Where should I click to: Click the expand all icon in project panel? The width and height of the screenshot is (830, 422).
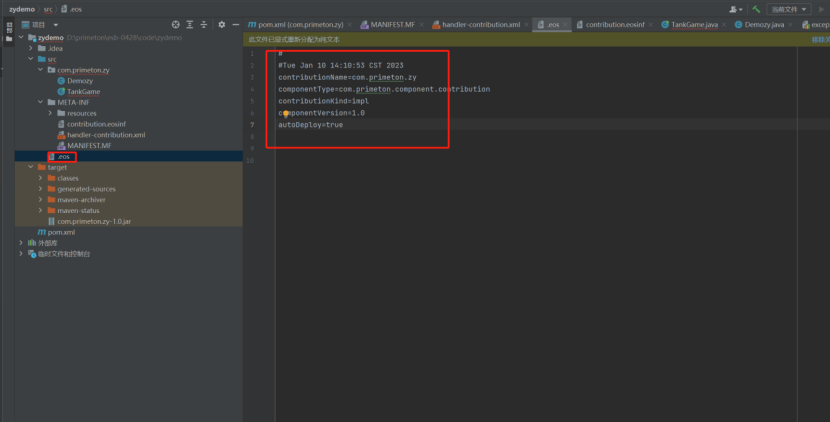click(190, 24)
